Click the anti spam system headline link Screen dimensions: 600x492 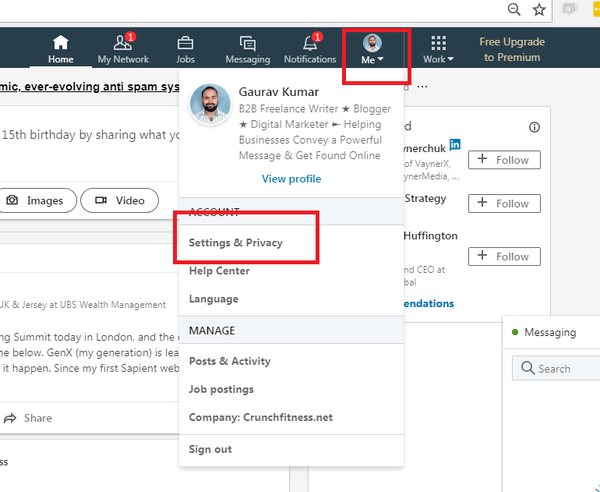pos(90,86)
